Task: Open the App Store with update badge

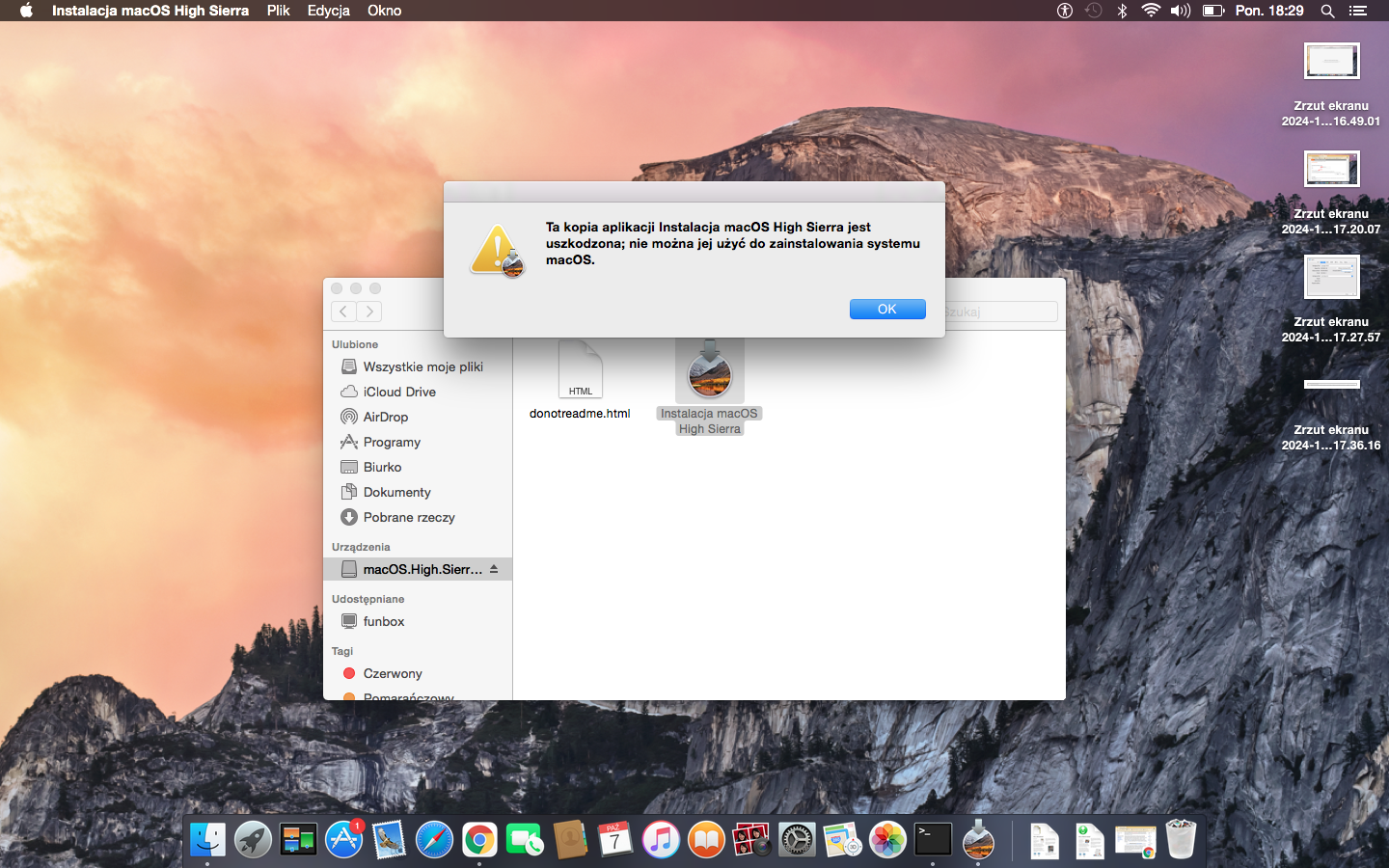Action: tap(343, 840)
